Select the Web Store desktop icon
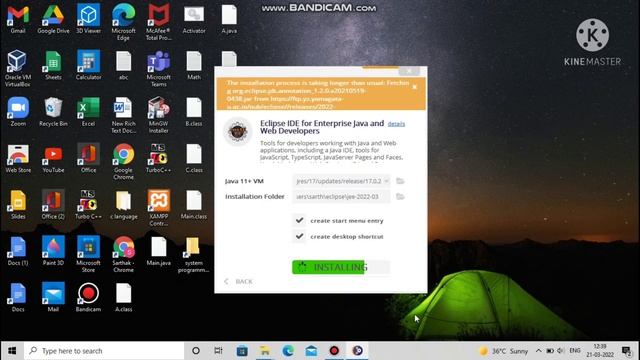This screenshot has height=360, width=640. [18, 158]
